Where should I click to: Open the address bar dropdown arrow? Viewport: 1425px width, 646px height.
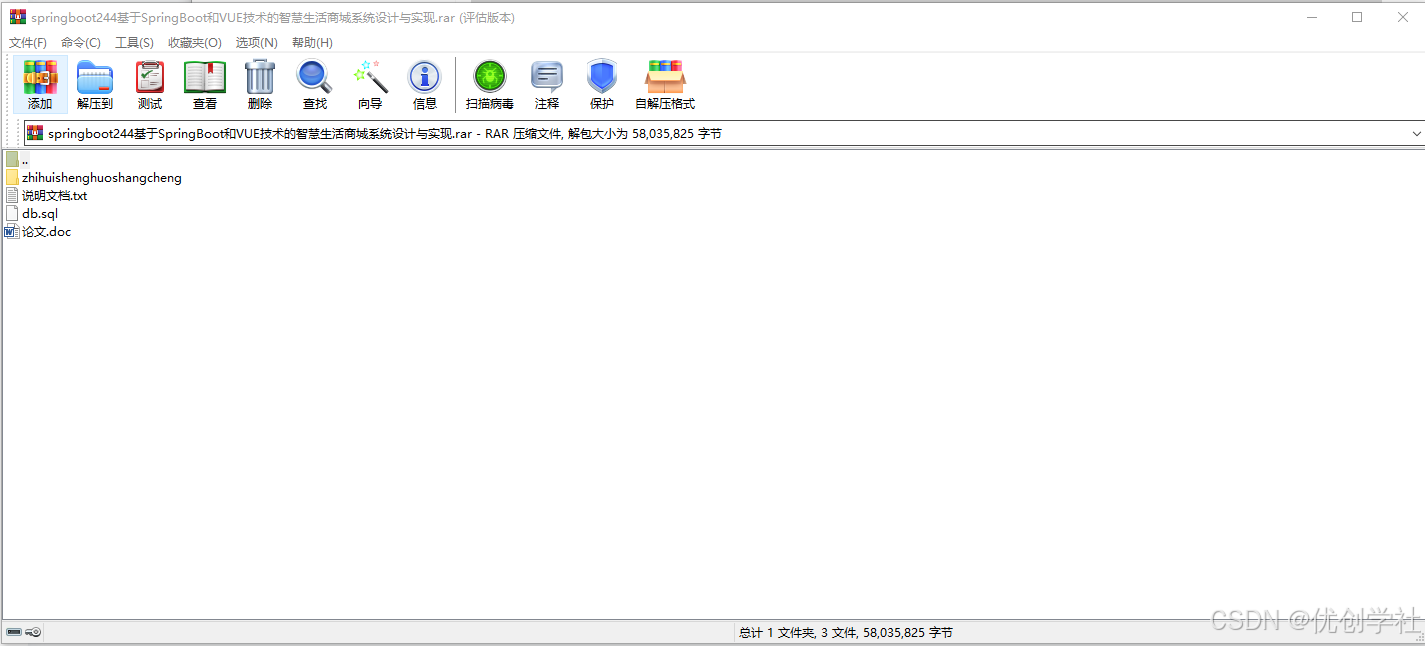(1416, 133)
